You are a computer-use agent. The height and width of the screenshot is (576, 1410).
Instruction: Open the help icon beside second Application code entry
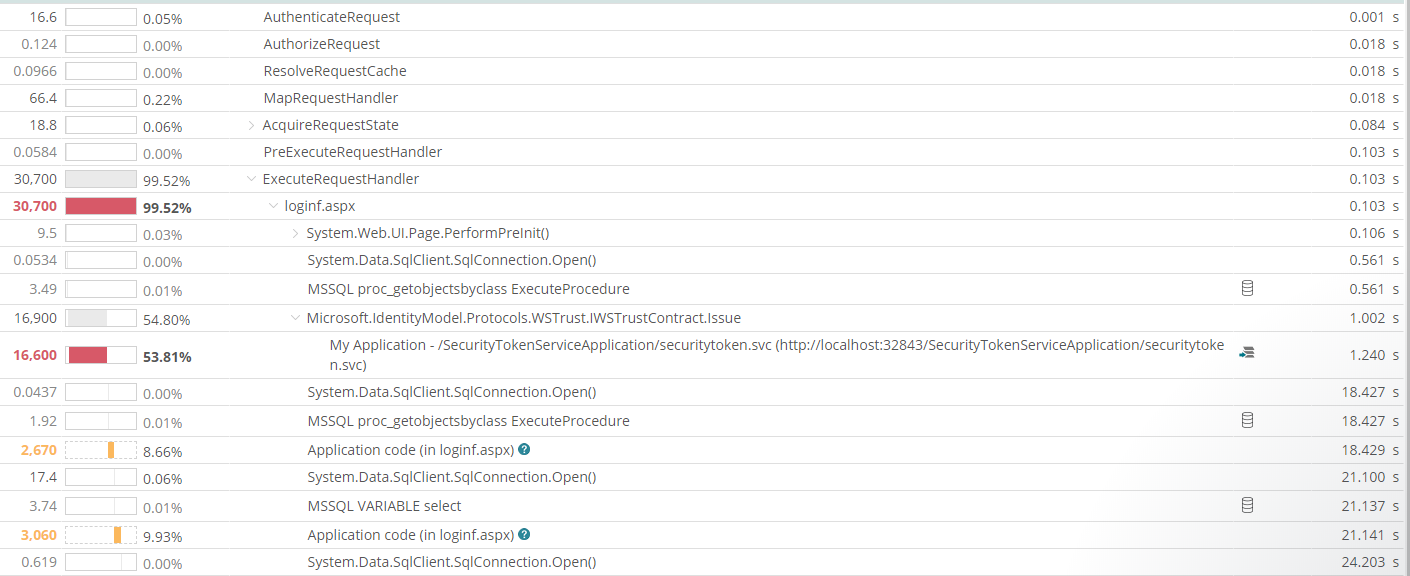pos(524,534)
